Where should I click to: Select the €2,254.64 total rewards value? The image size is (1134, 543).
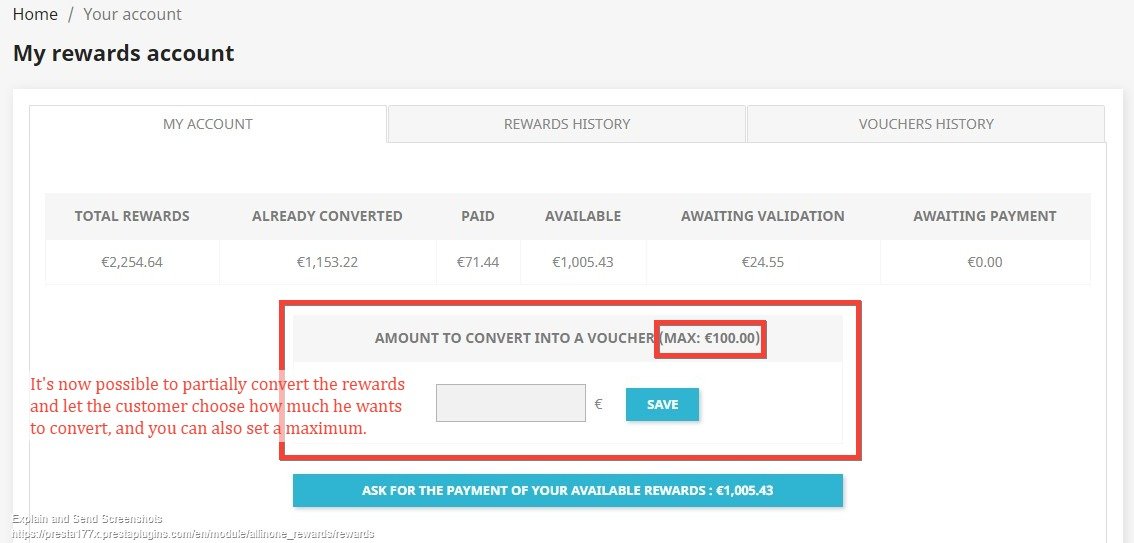(x=132, y=262)
